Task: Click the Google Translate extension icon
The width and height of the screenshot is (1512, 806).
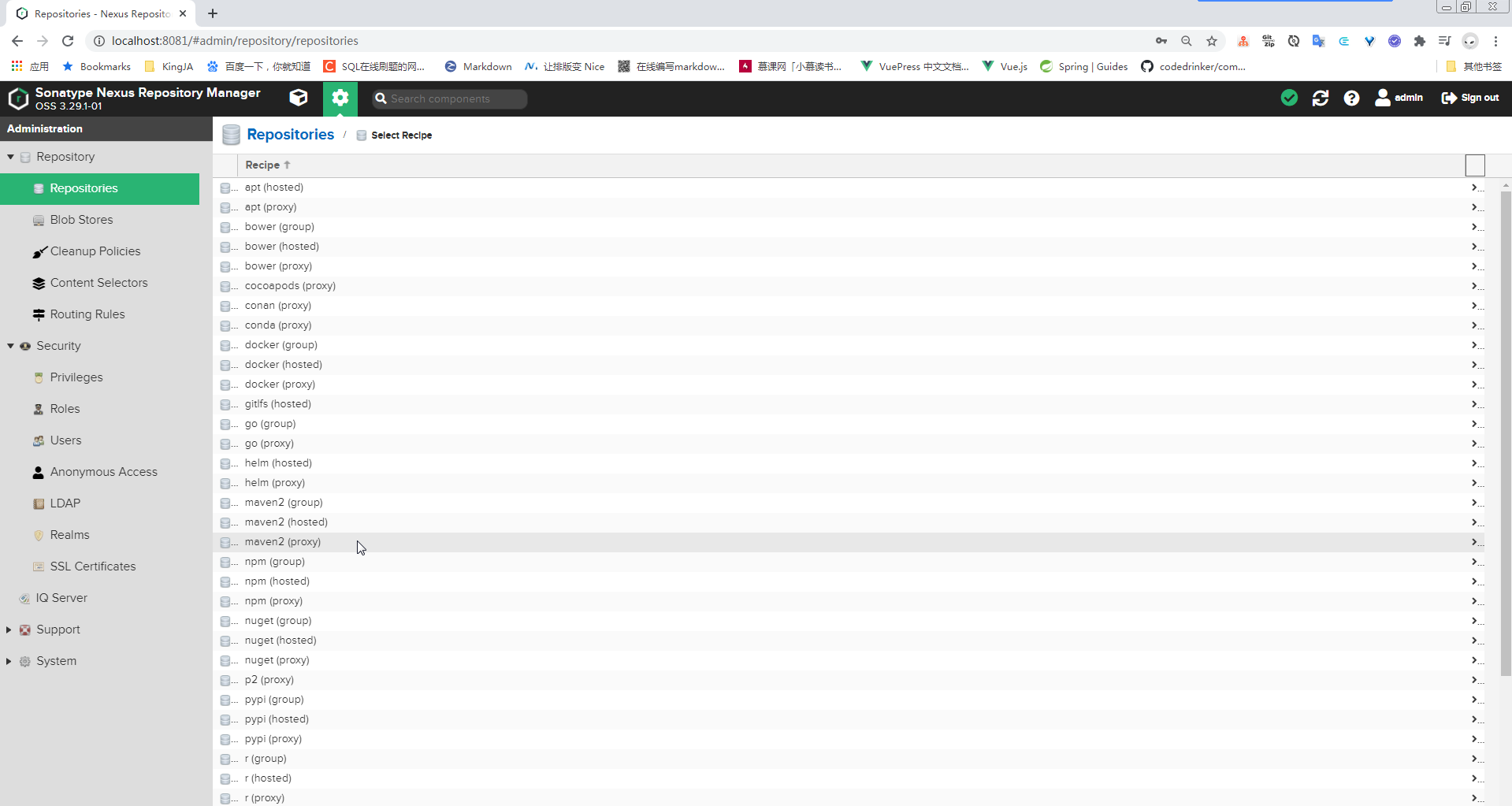Action: 1318,41
